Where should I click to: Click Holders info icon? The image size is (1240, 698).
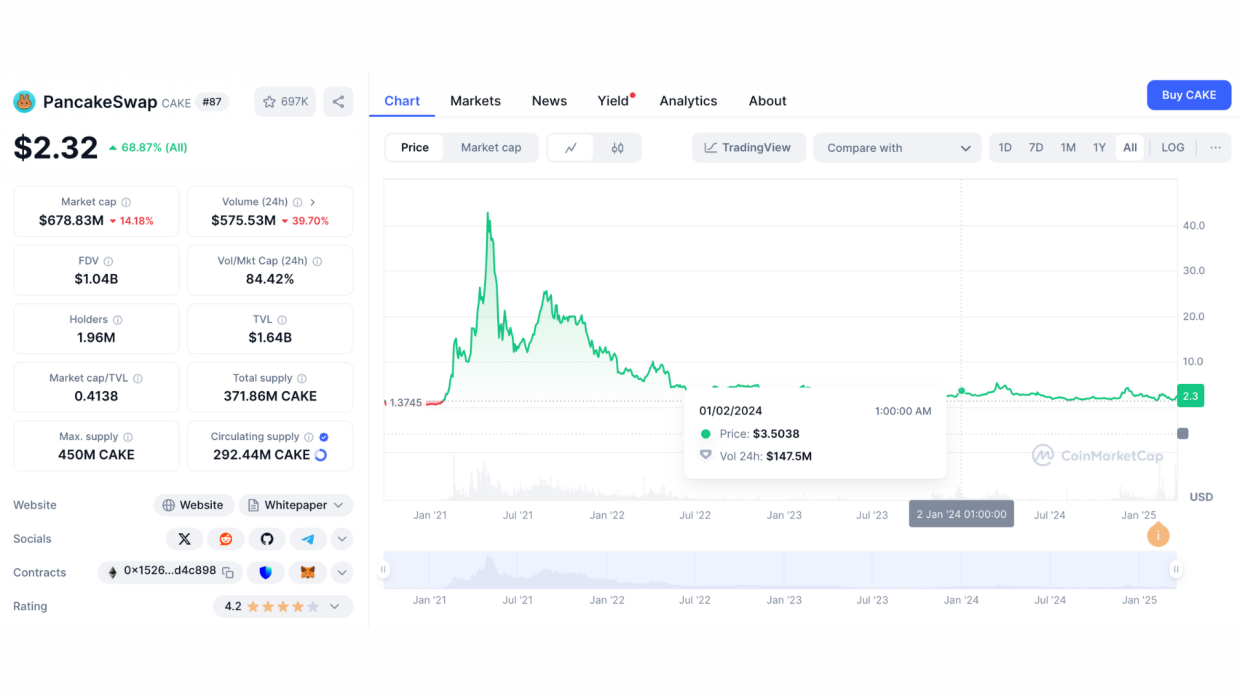pyautogui.click(x=117, y=320)
